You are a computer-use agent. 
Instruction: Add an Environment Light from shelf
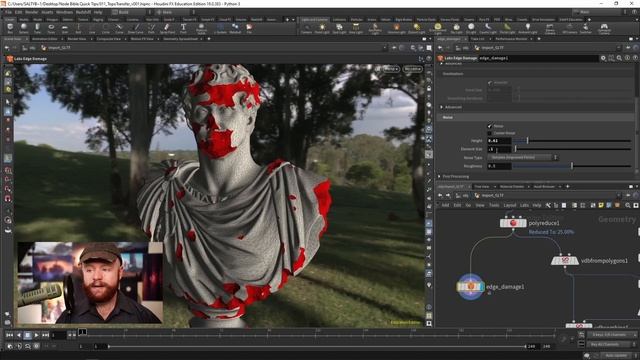437,29
